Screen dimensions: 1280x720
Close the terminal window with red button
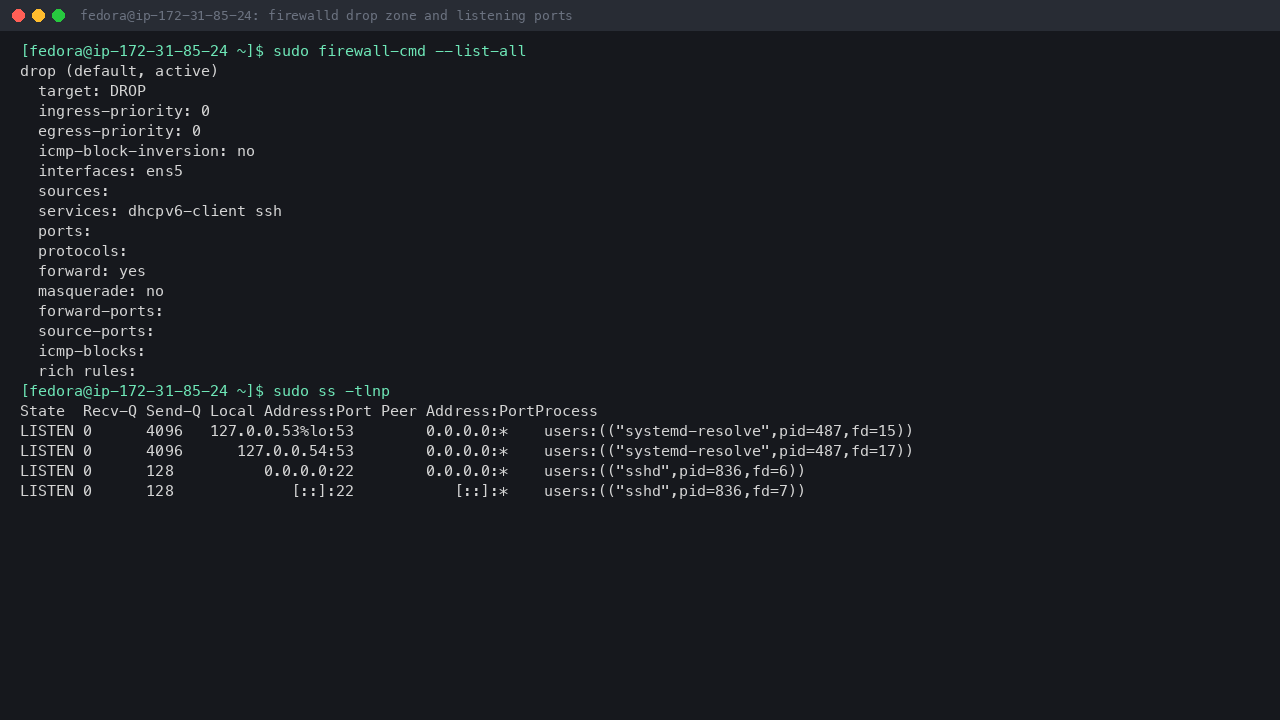pyautogui.click(x=18, y=15)
